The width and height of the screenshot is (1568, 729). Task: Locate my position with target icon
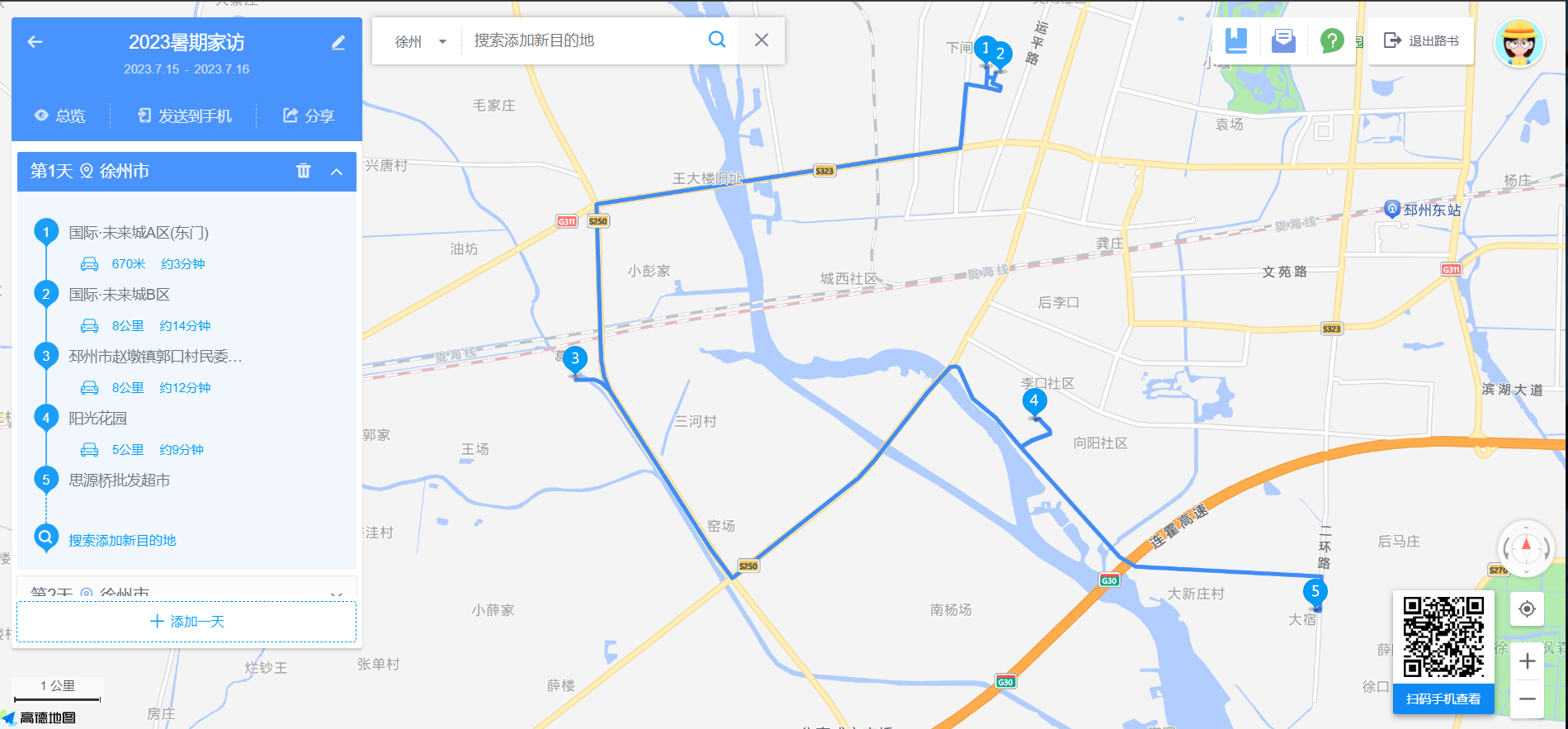1527,609
